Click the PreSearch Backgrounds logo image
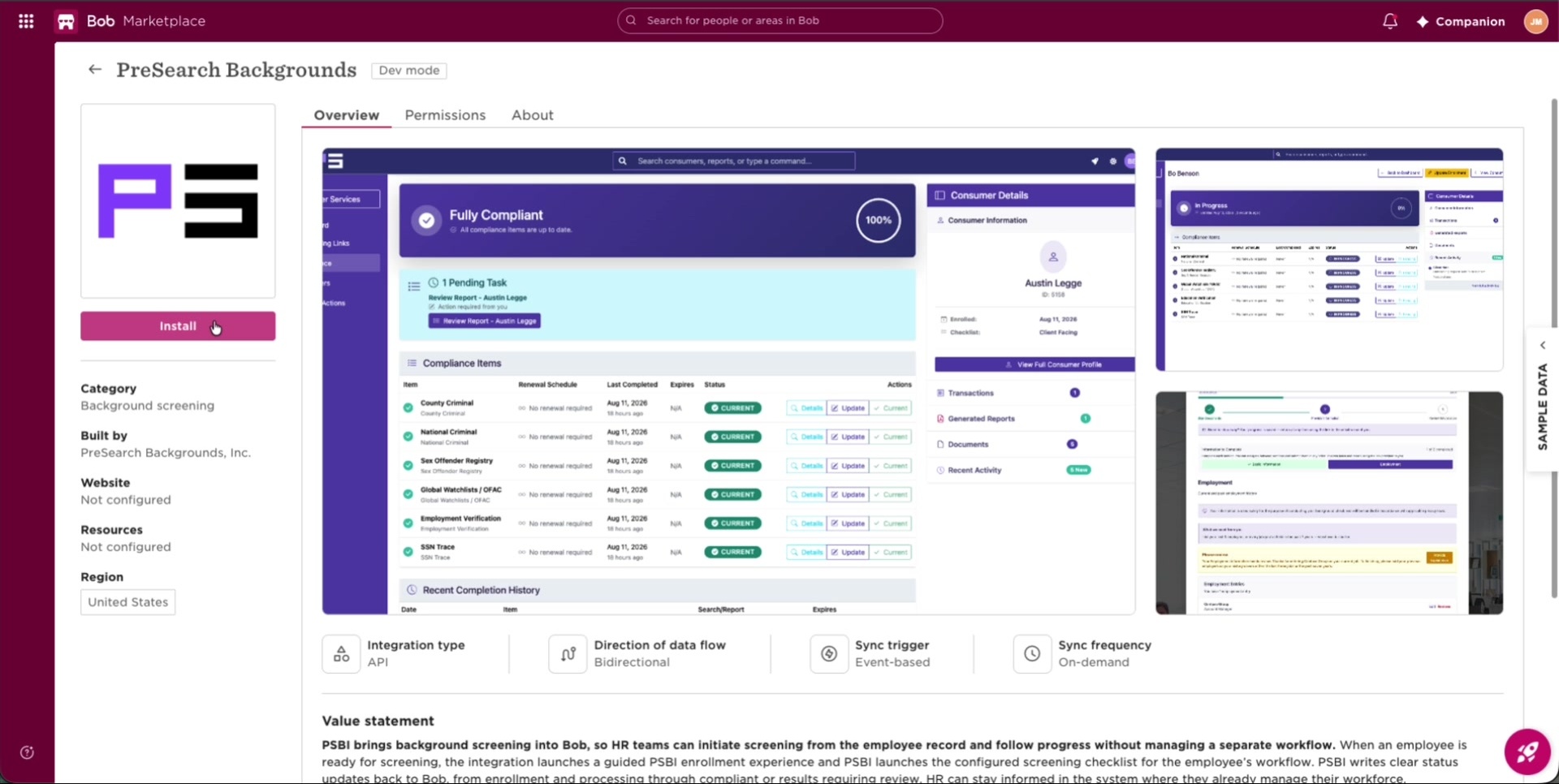Screen dimensions: 1559x784 [178, 200]
